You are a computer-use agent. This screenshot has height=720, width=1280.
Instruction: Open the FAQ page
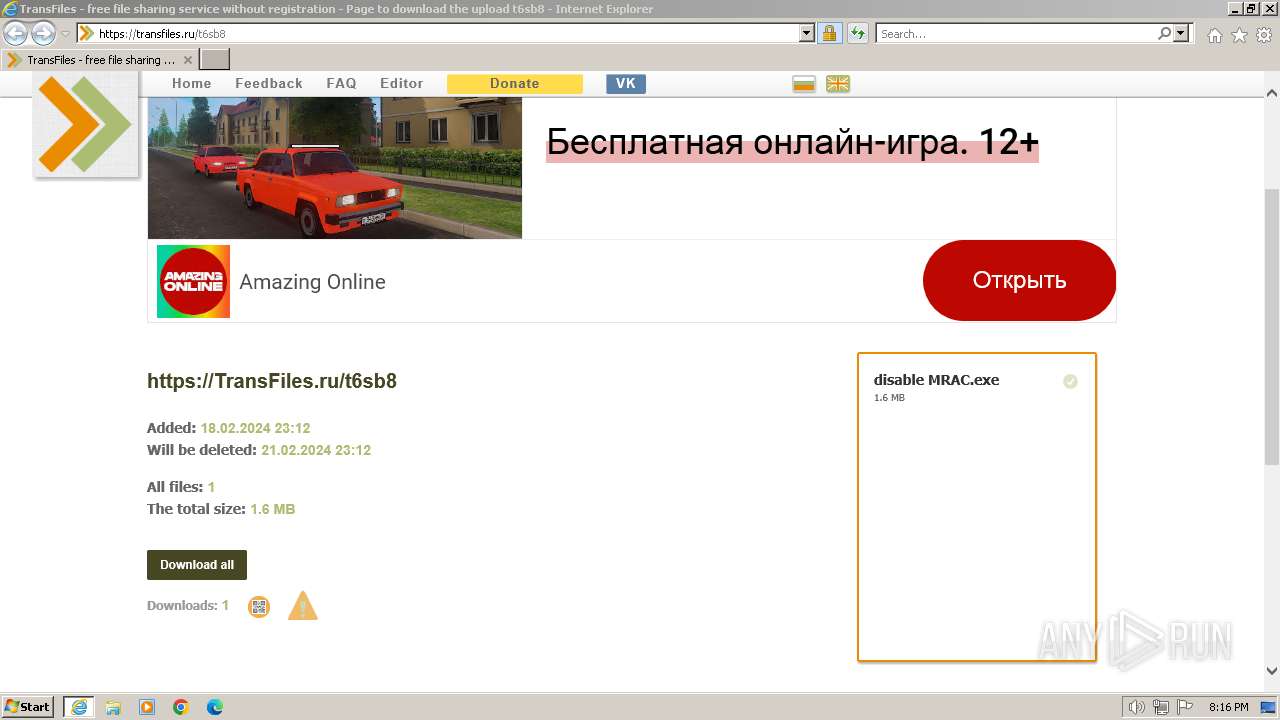point(341,84)
